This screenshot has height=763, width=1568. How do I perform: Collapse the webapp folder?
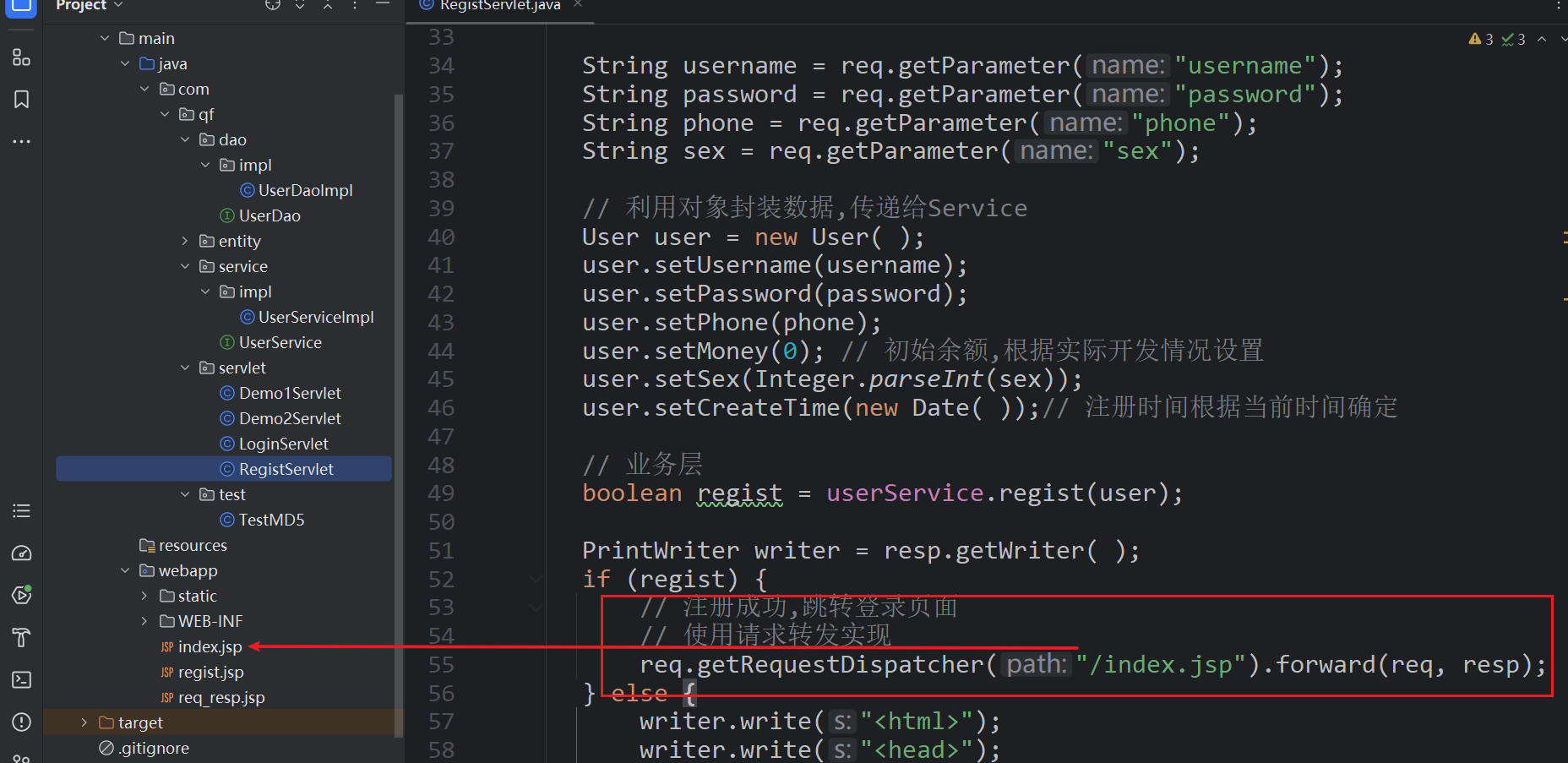pos(125,570)
